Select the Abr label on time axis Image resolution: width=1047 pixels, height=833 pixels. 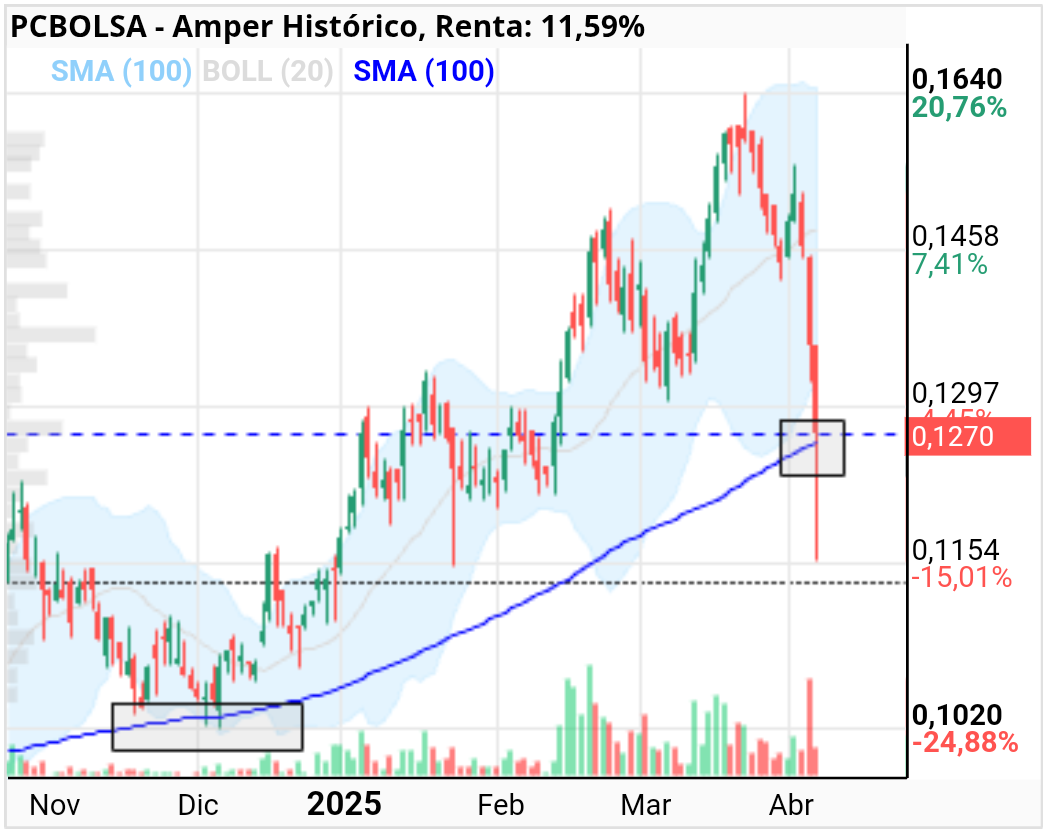point(791,805)
